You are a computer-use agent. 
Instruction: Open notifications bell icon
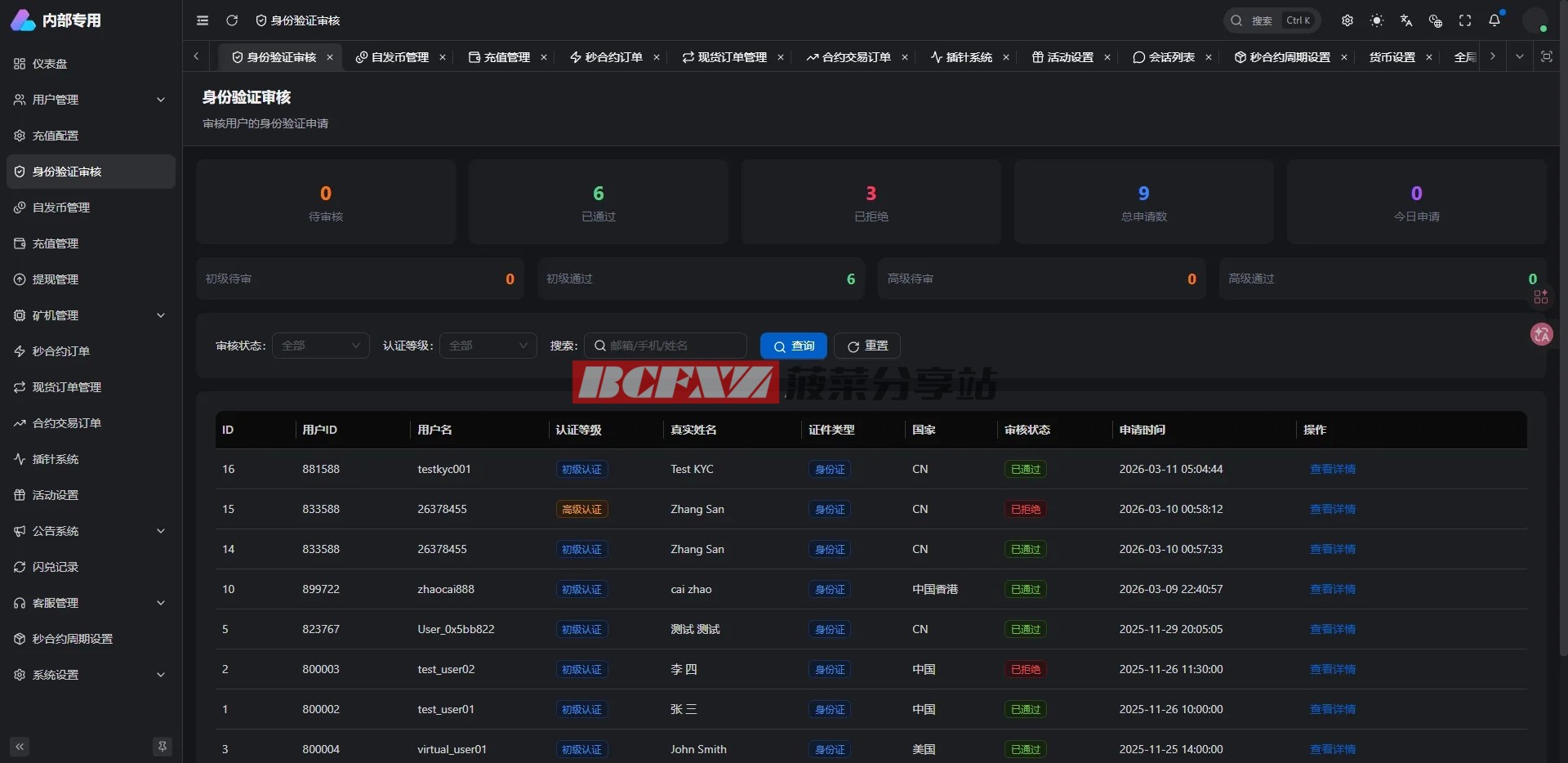1494,20
